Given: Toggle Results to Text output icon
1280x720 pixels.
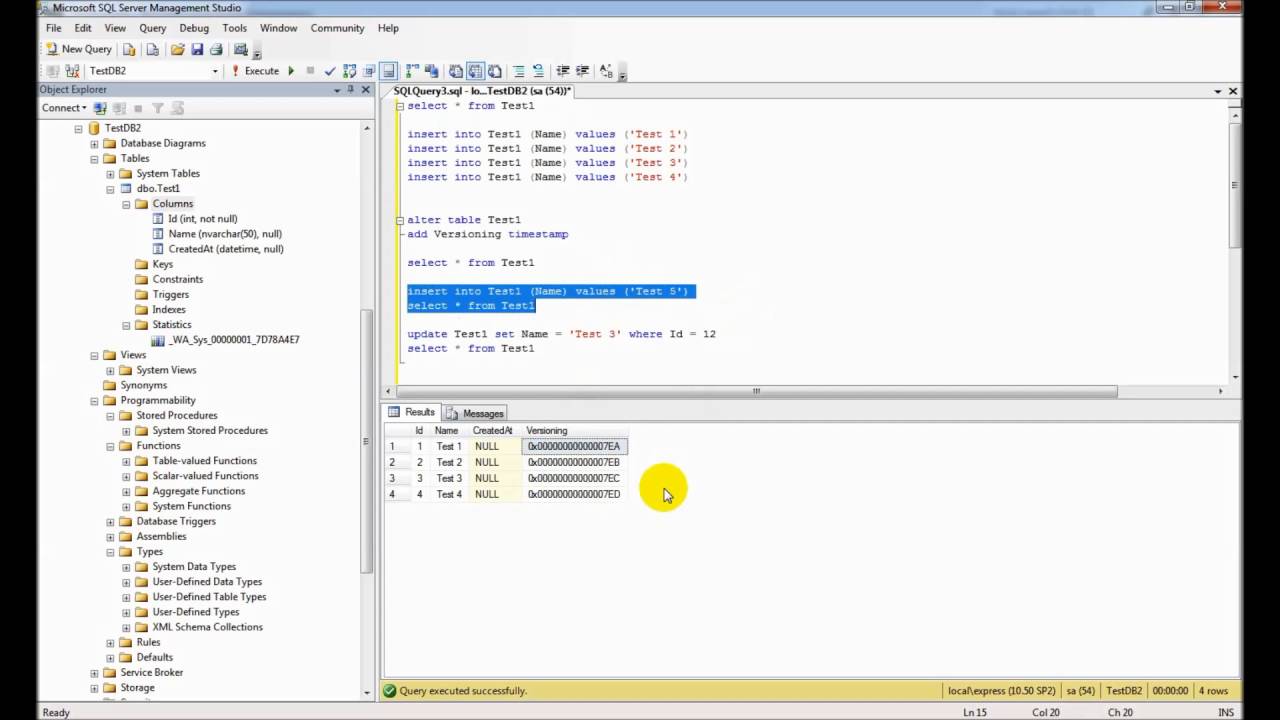Looking at the screenshot, I should pyautogui.click(x=455, y=71).
